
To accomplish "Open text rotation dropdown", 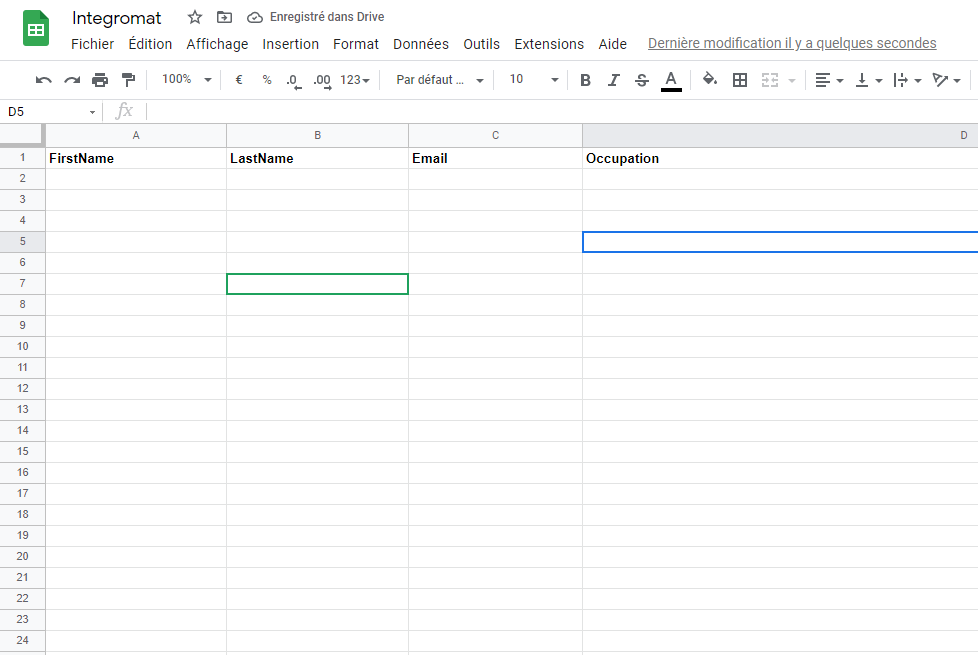I will 946,80.
